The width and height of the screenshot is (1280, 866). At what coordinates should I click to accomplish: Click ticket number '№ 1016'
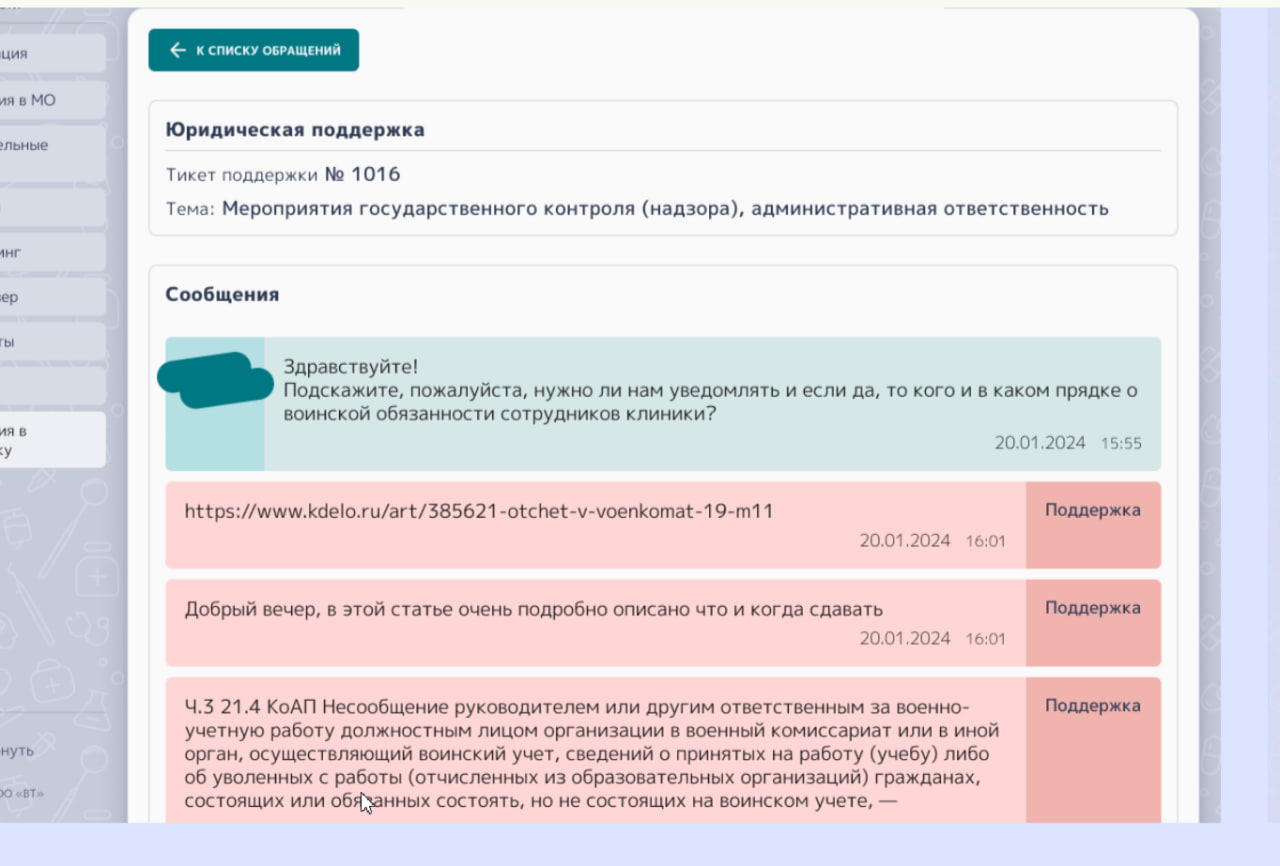362,175
